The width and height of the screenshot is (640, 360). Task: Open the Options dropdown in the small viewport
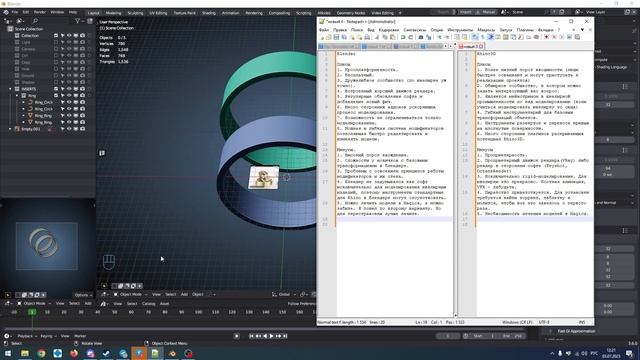coord(83,295)
